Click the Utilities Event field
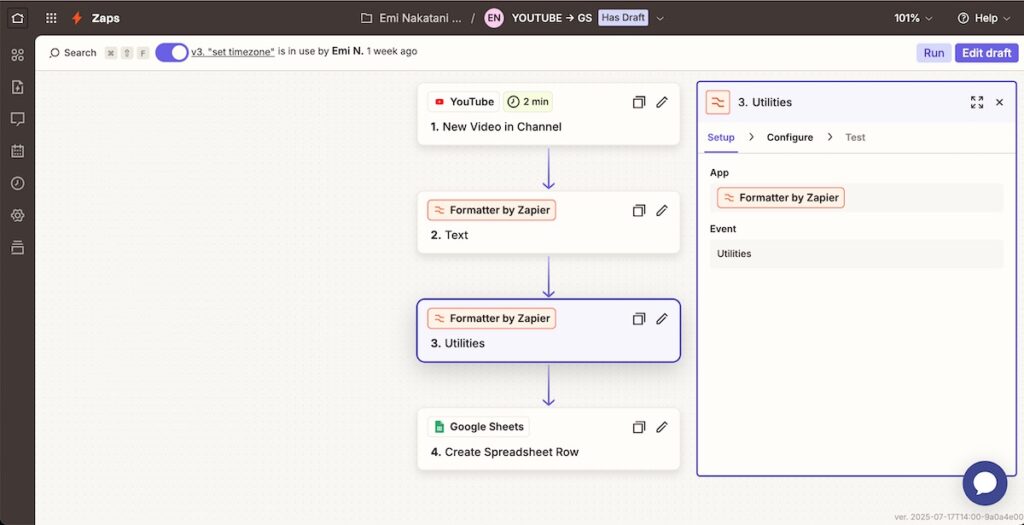Image resolution: width=1024 pixels, height=525 pixels. tap(856, 253)
